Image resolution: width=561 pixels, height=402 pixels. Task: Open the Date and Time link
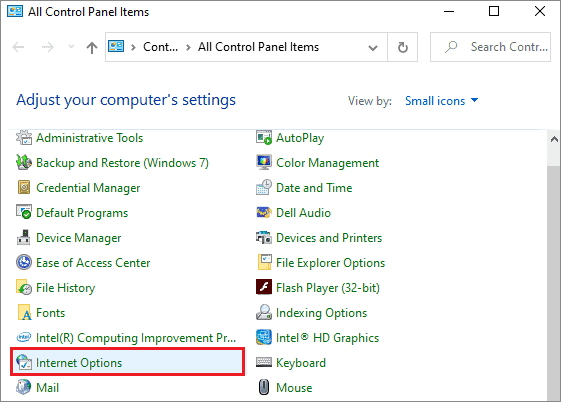click(x=314, y=188)
